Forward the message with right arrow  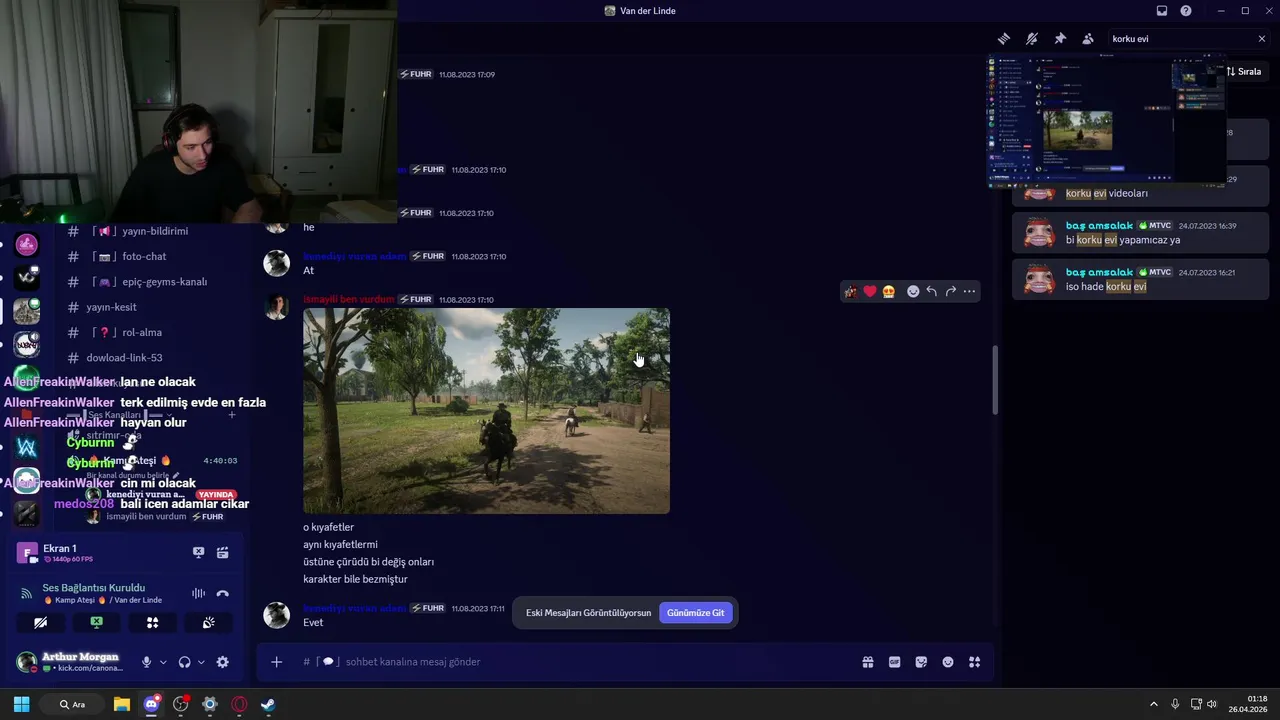[x=951, y=291]
